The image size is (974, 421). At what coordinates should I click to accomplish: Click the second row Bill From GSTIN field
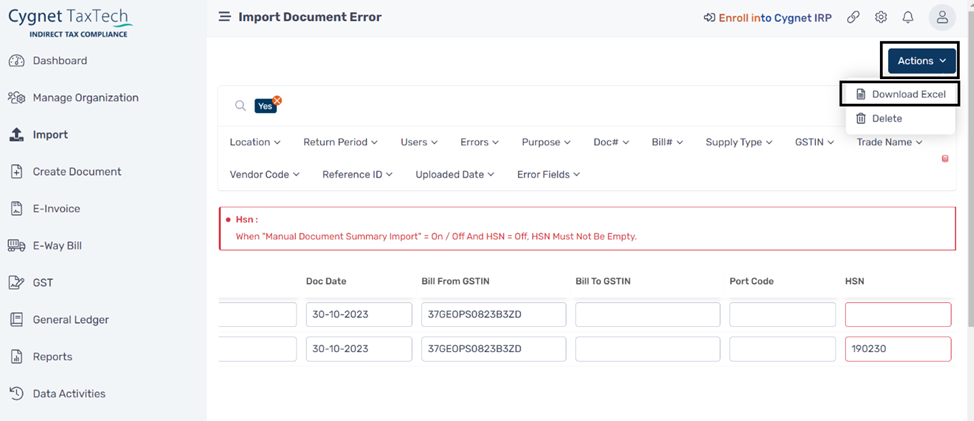tap(493, 349)
